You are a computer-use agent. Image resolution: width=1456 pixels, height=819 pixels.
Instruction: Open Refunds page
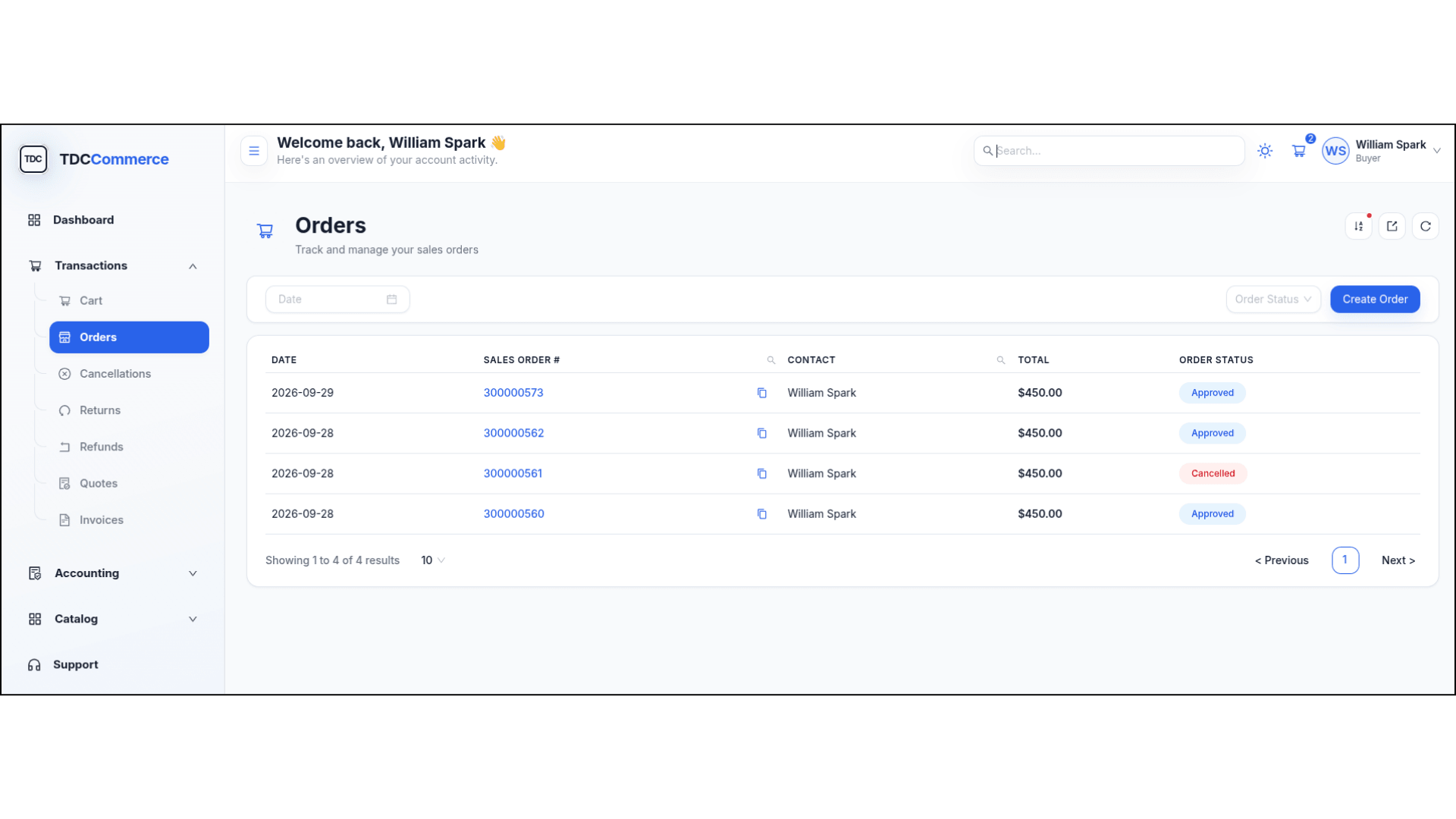(x=129, y=447)
